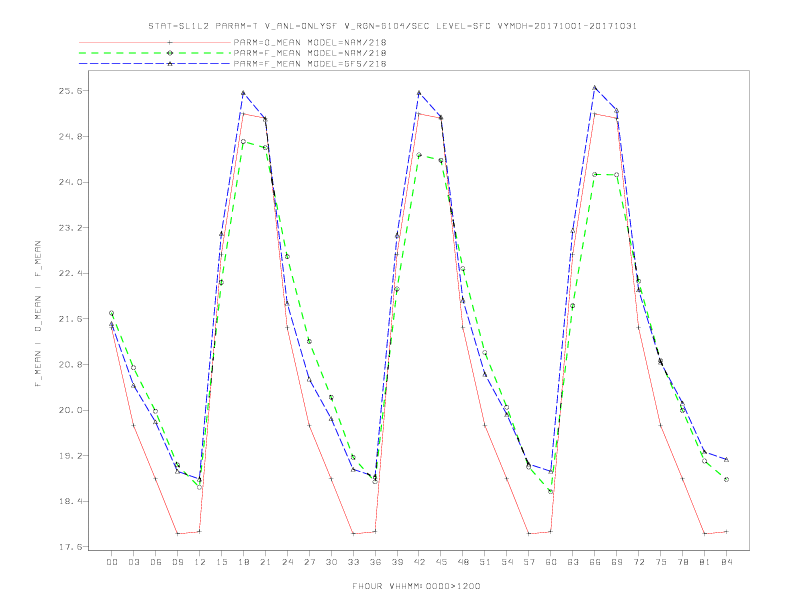Screen dimensions: 792x612
Task: Click red O_MEAN plus marker at hour 84
Action: click(726, 531)
